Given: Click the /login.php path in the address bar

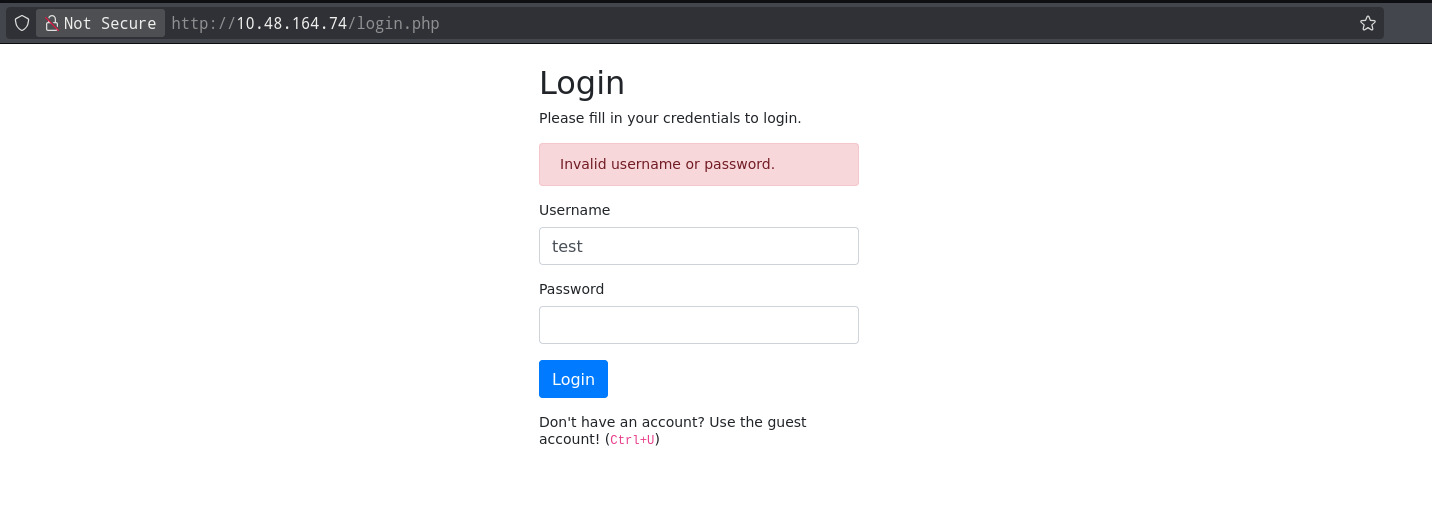Looking at the screenshot, I should [393, 23].
